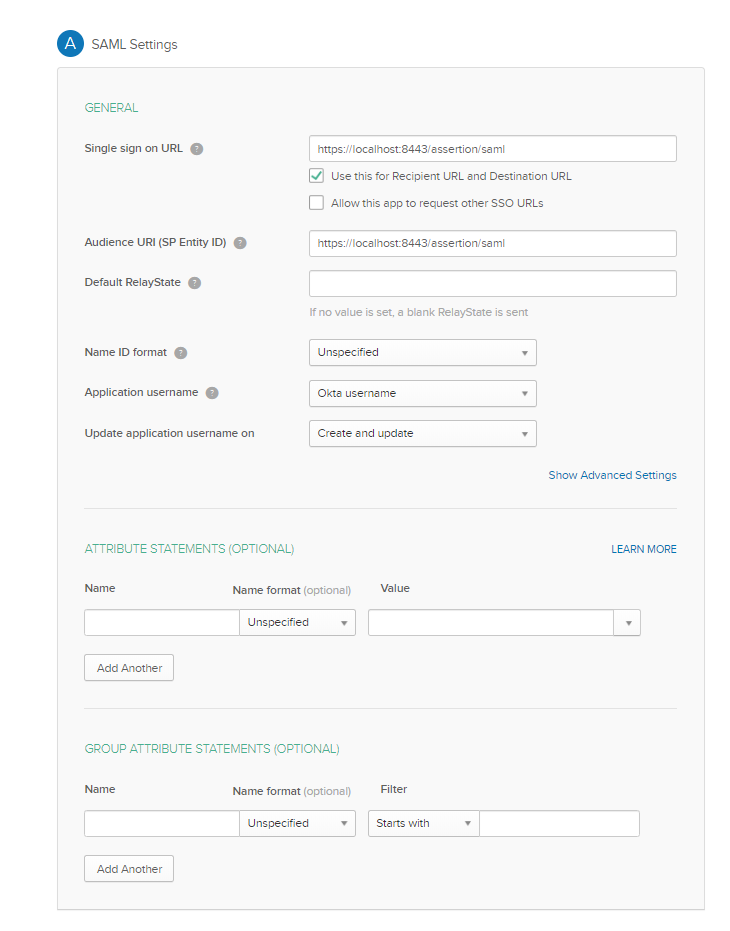Open Name format dropdown in Attribute Statements
Viewport: 730px width, 931px height.
(297, 622)
